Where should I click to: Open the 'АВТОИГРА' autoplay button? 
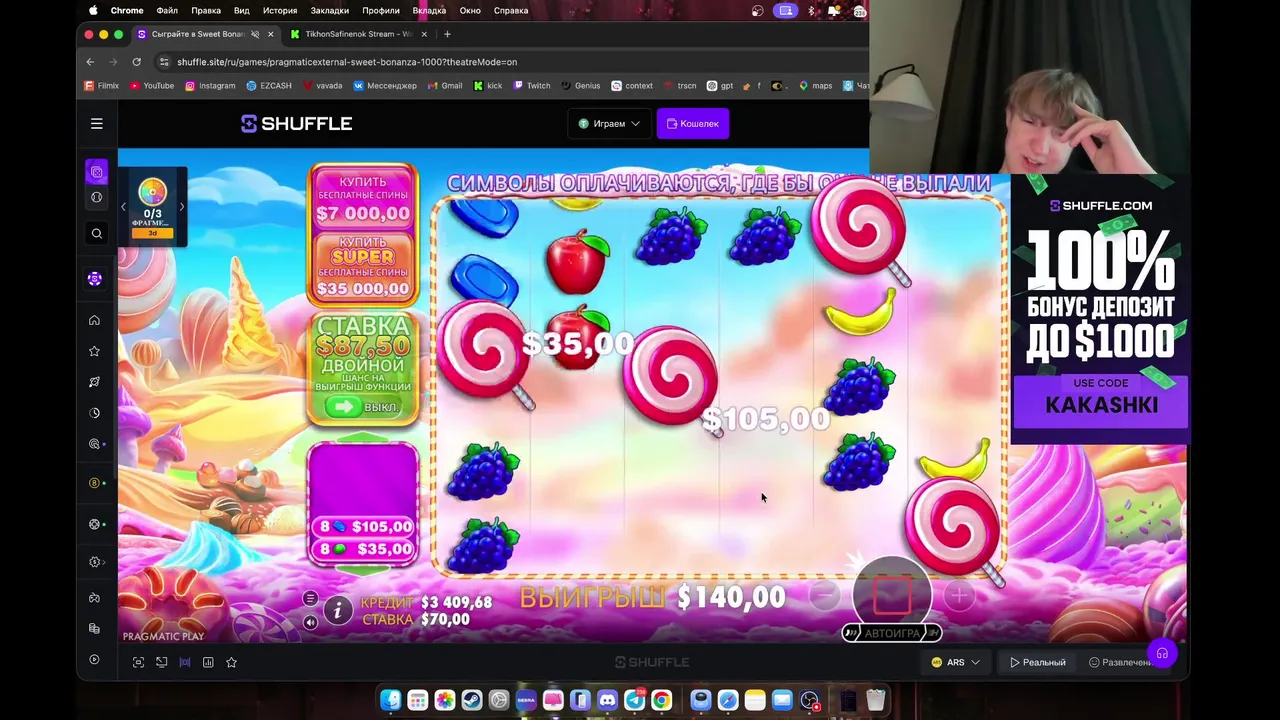point(891,633)
